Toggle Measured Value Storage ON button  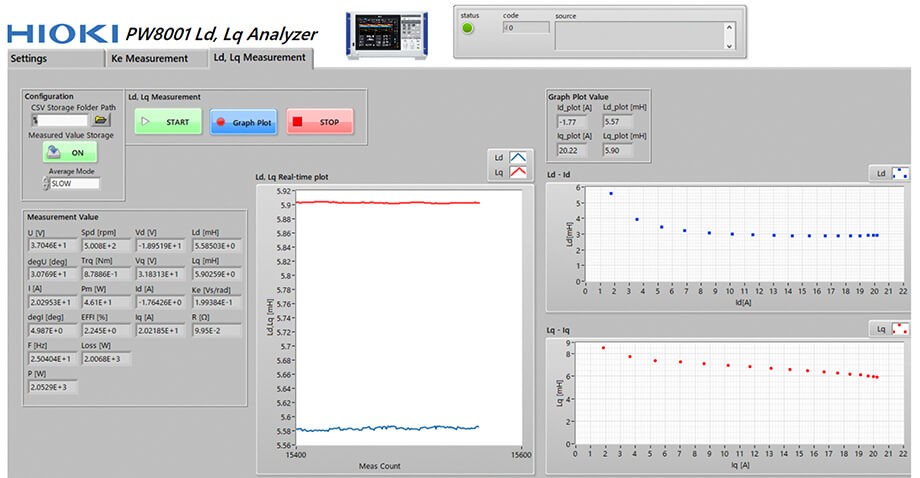click(70, 153)
